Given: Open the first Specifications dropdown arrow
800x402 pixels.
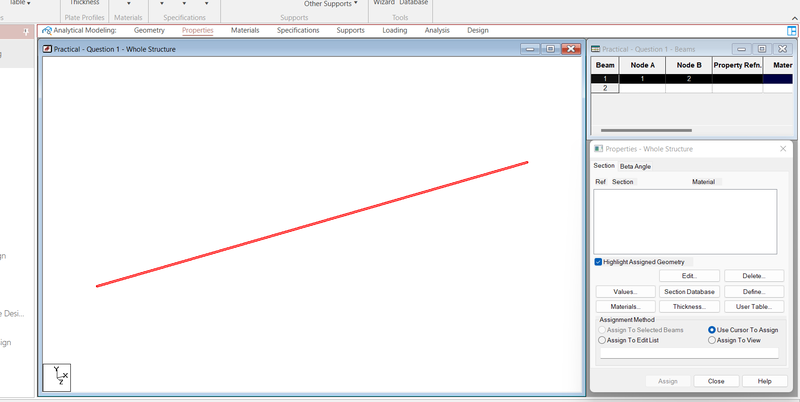Looking at the screenshot, I should [x=162, y=4].
